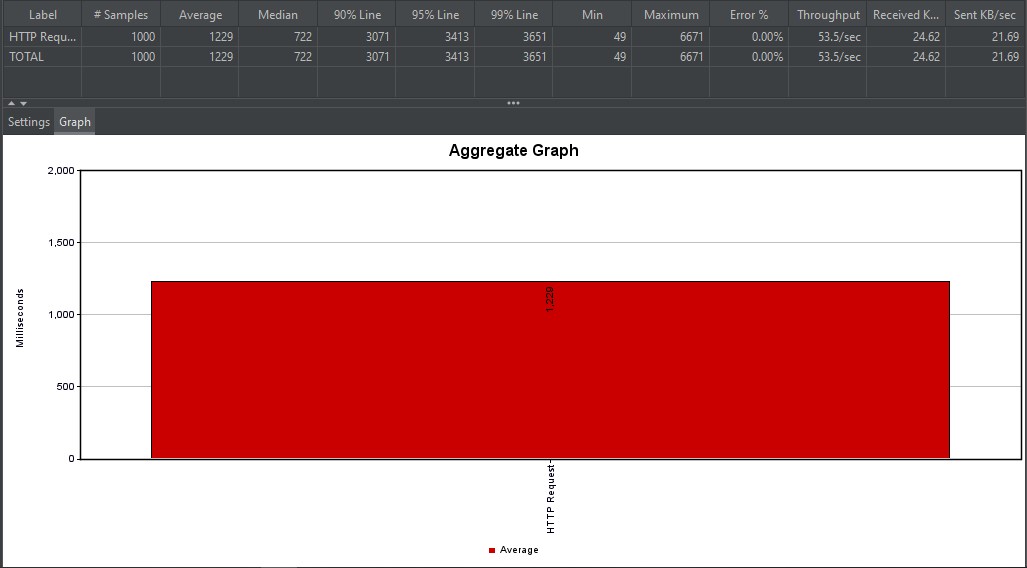Sort by the Sent KB/sec column header

[x=985, y=14]
